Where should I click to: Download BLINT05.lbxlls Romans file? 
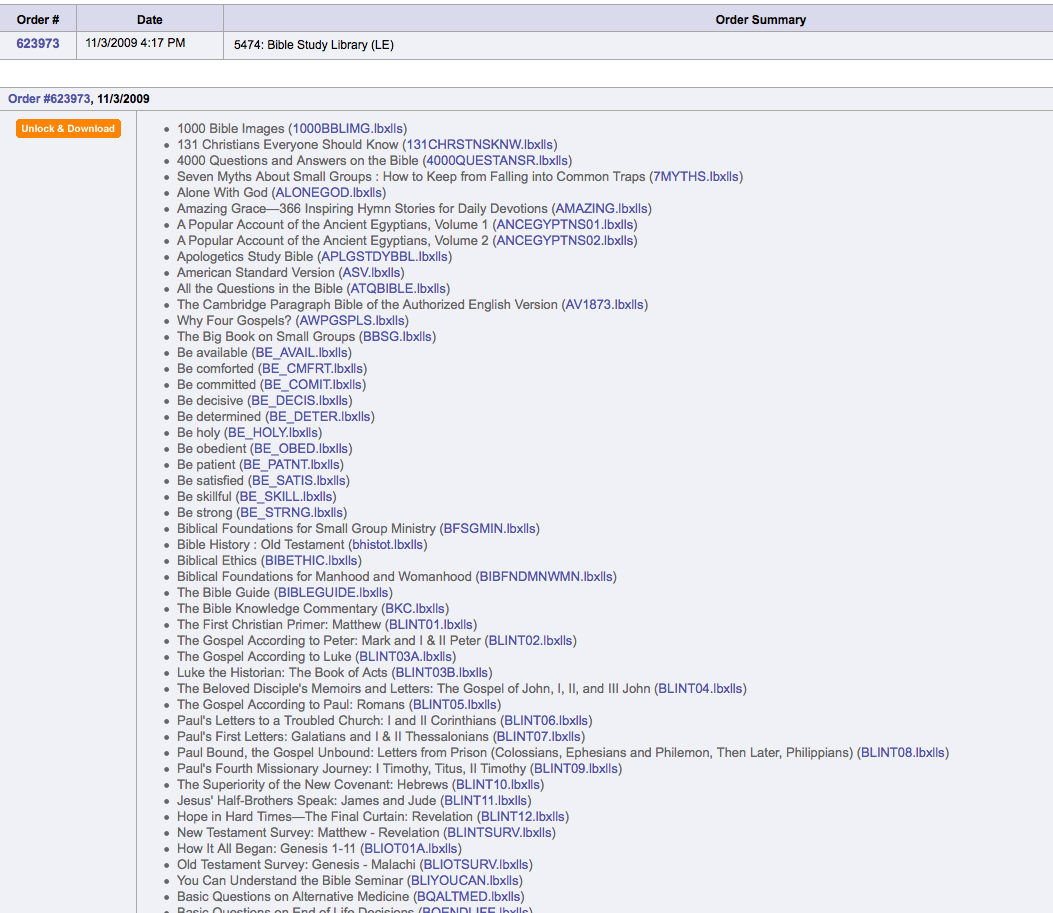point(455,705)
